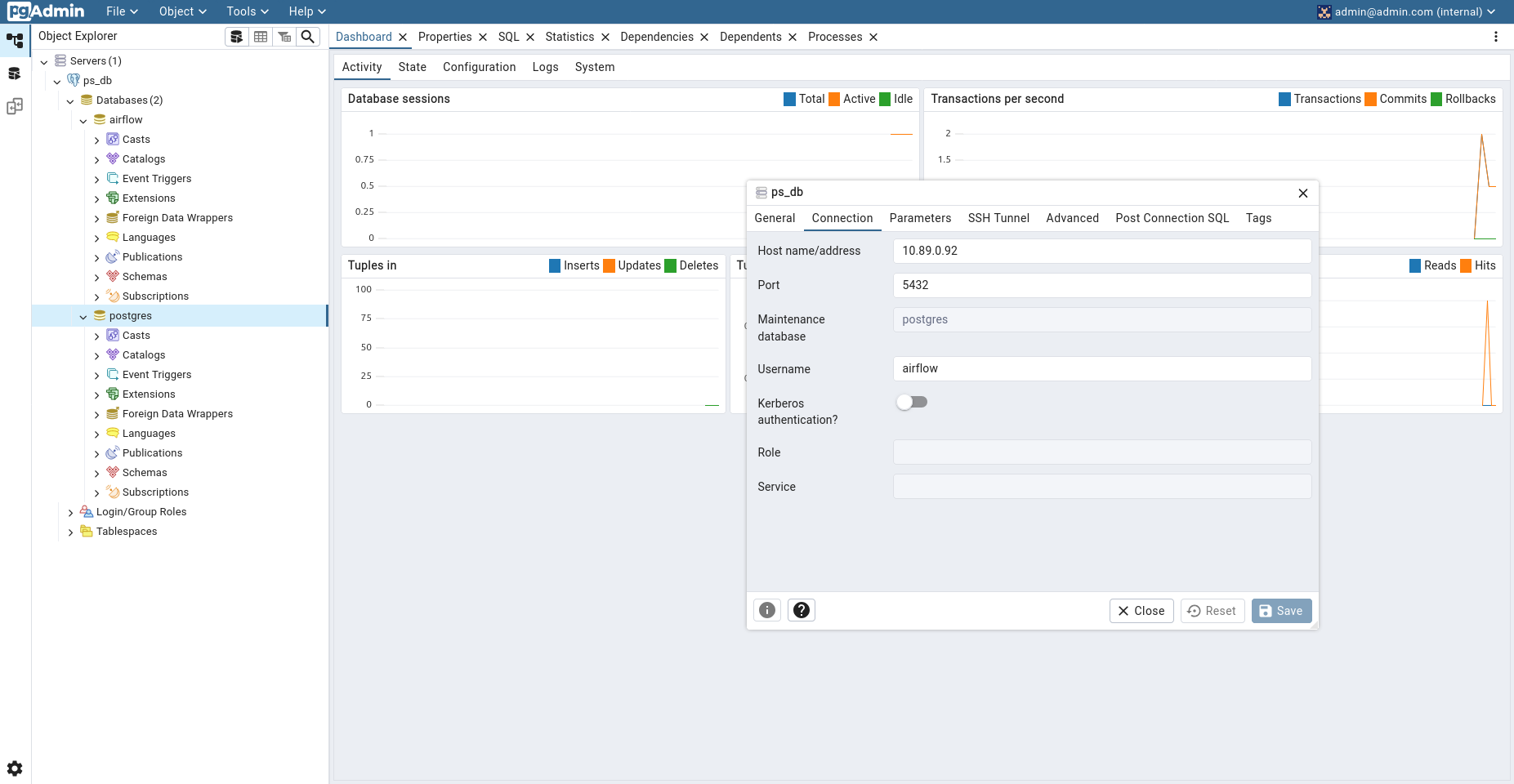This screenshot has height=784, width=1514.
Task: Close the Dependents tab
Action: point(793,37)
